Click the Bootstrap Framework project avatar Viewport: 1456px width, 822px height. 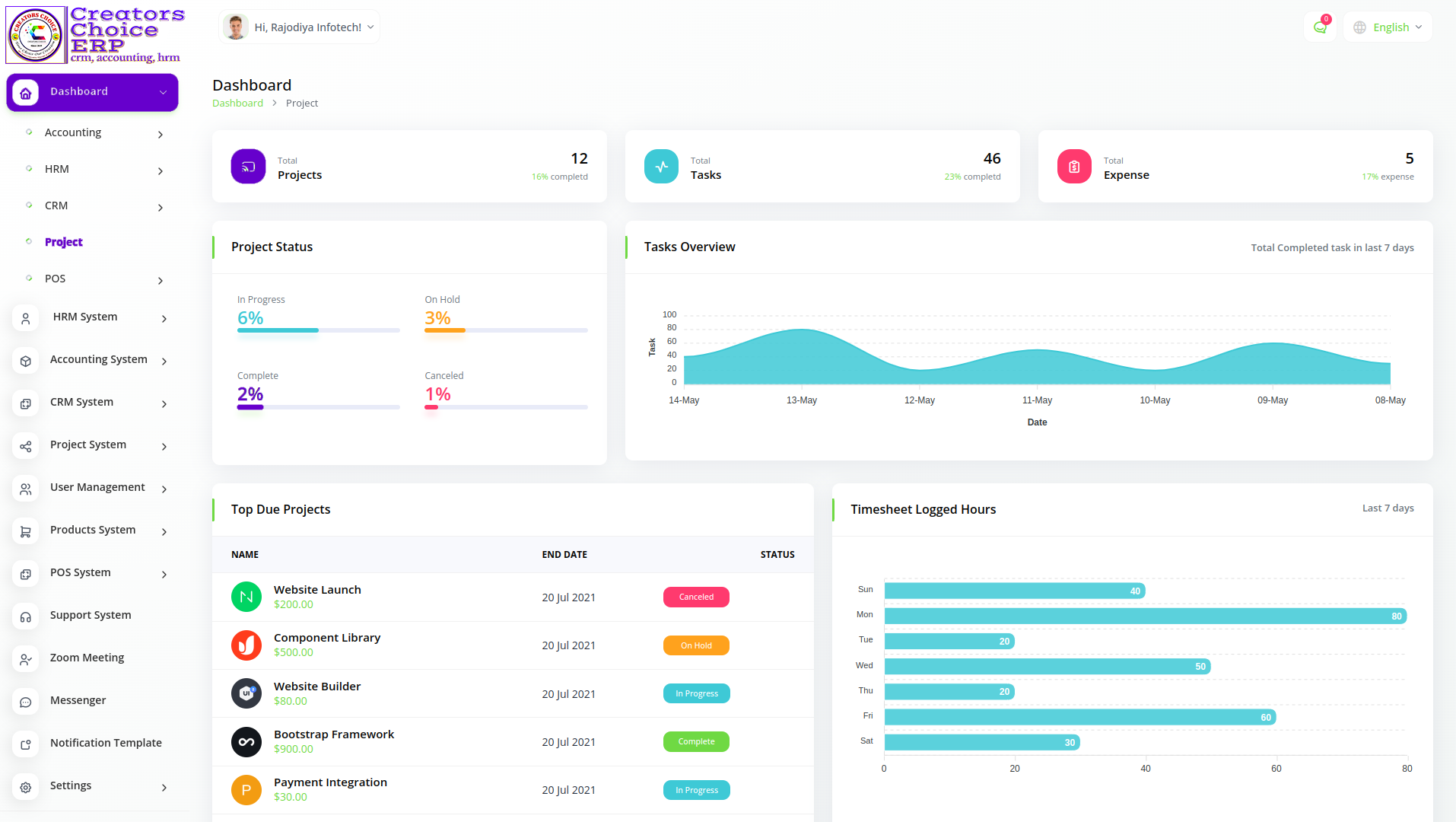(246, 742)
